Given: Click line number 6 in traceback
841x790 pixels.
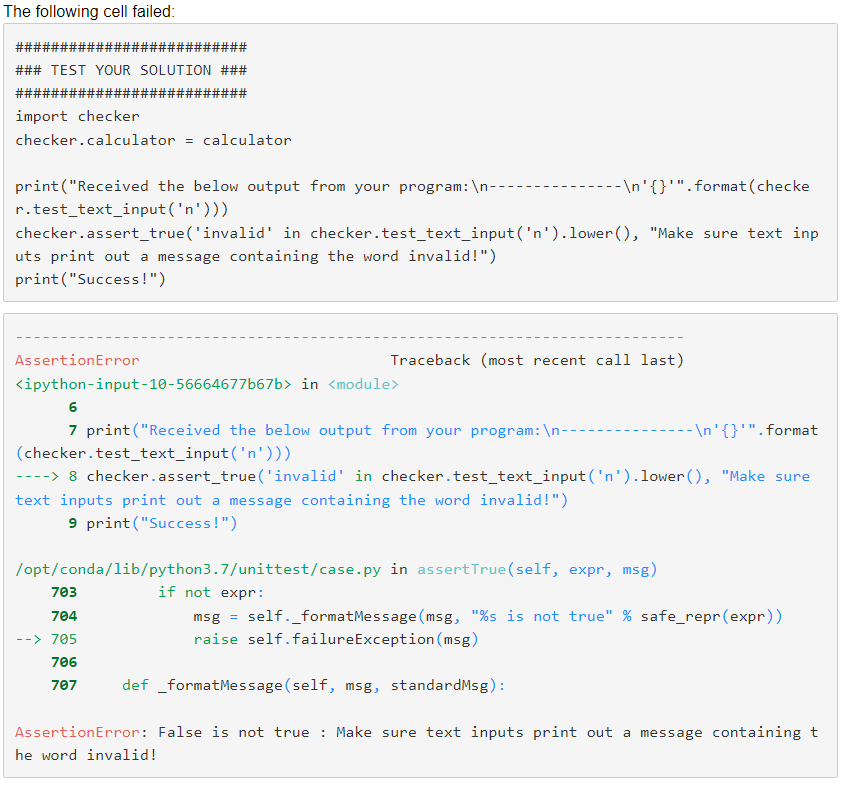Looking at the screenshot, I should tap(73, 408).
